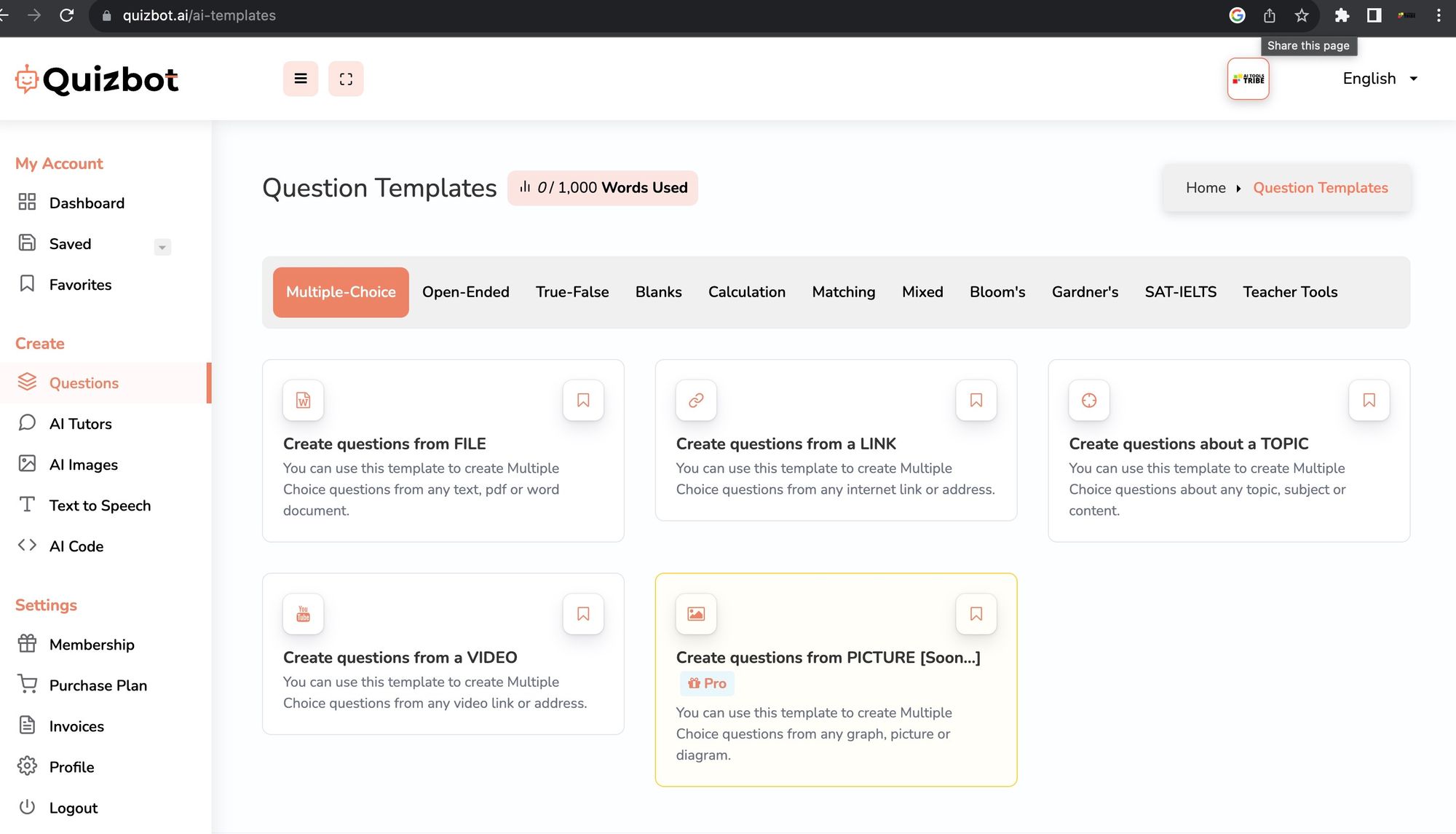
Task: Open the browser extensions puzzle icon
Action: pos(1341,15)
